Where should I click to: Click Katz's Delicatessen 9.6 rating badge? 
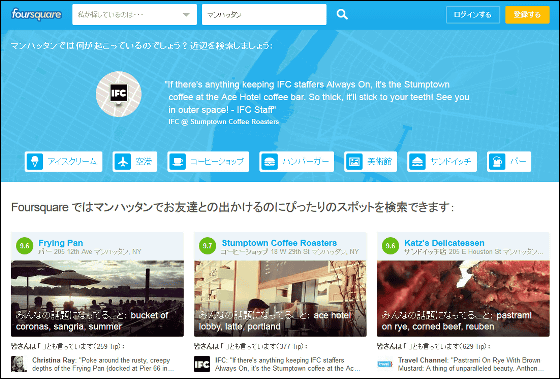coord(390,246)
